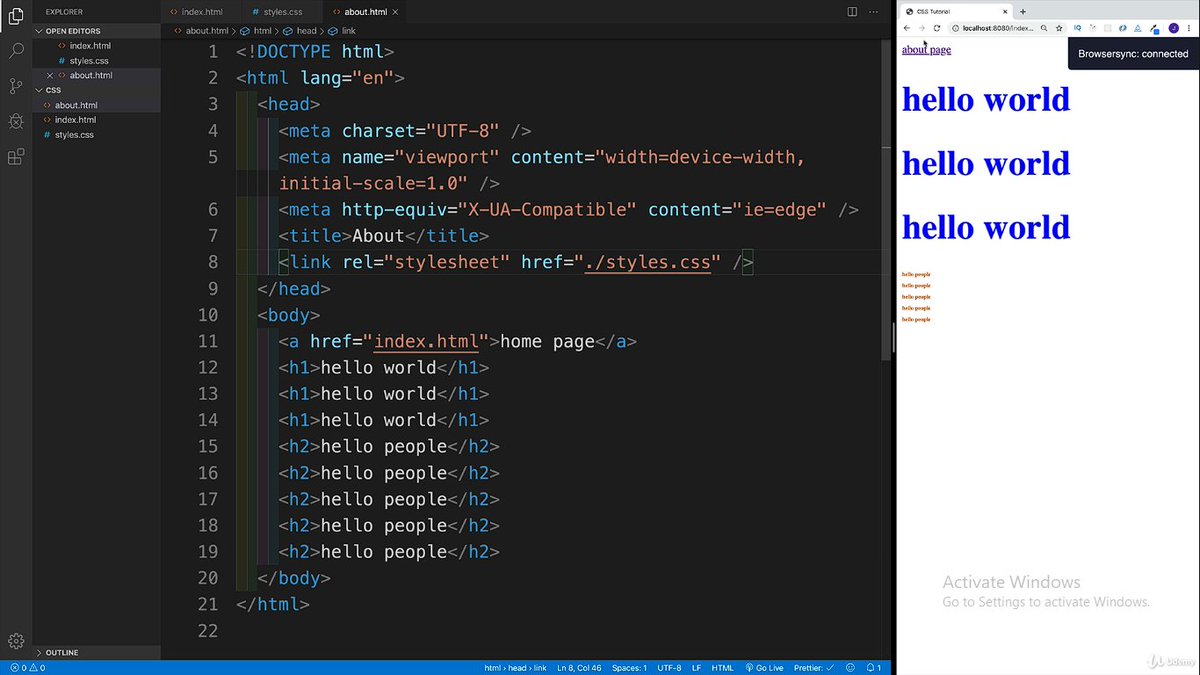This screenshot has width=1200, height=675.
Task: Click the IQ browser extension icon
Action: (x=1077, y=28)
